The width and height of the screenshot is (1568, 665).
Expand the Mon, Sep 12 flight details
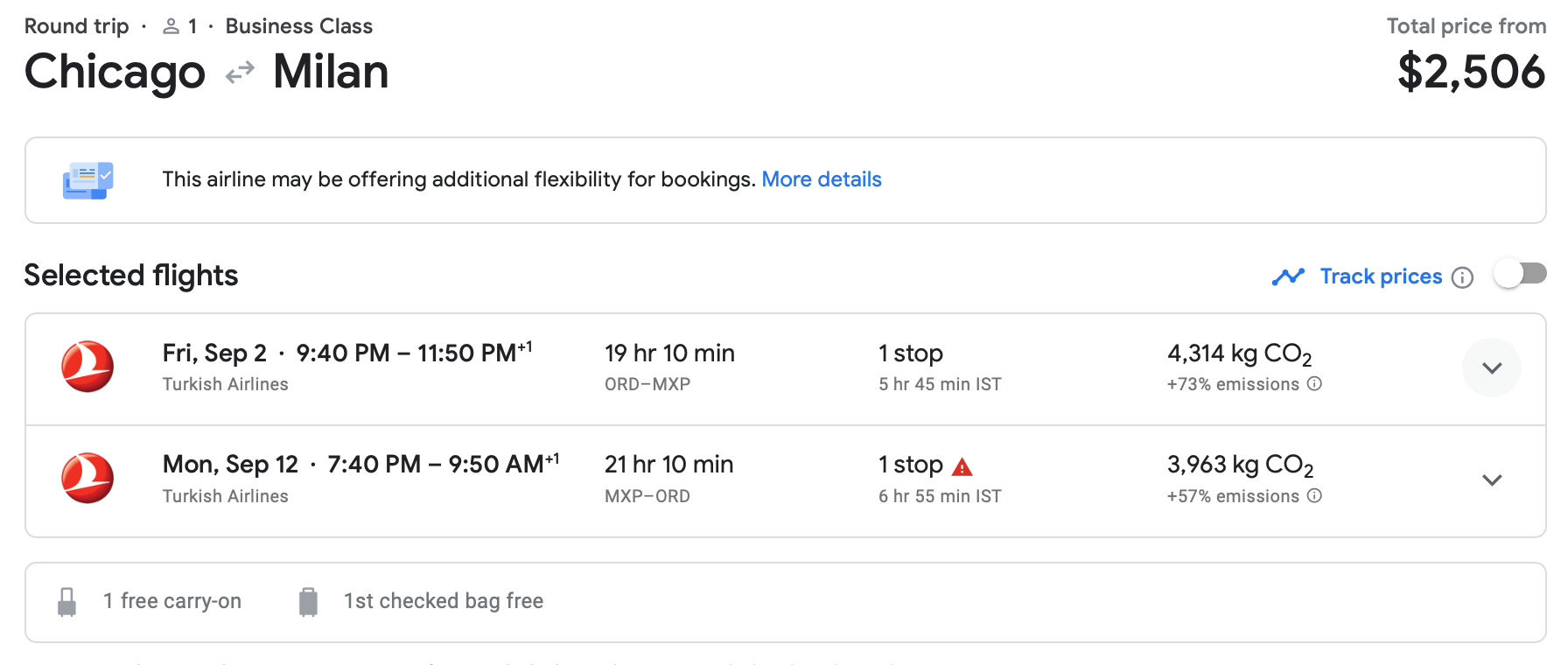pyautogui.click(x=1492, y=479)
